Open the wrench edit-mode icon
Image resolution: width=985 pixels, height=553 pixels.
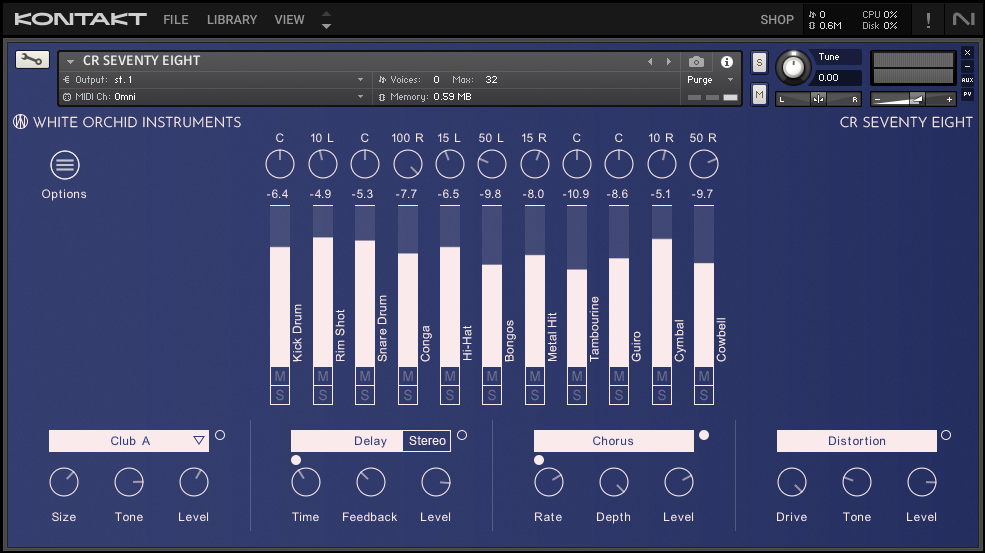tap(32, 60)
